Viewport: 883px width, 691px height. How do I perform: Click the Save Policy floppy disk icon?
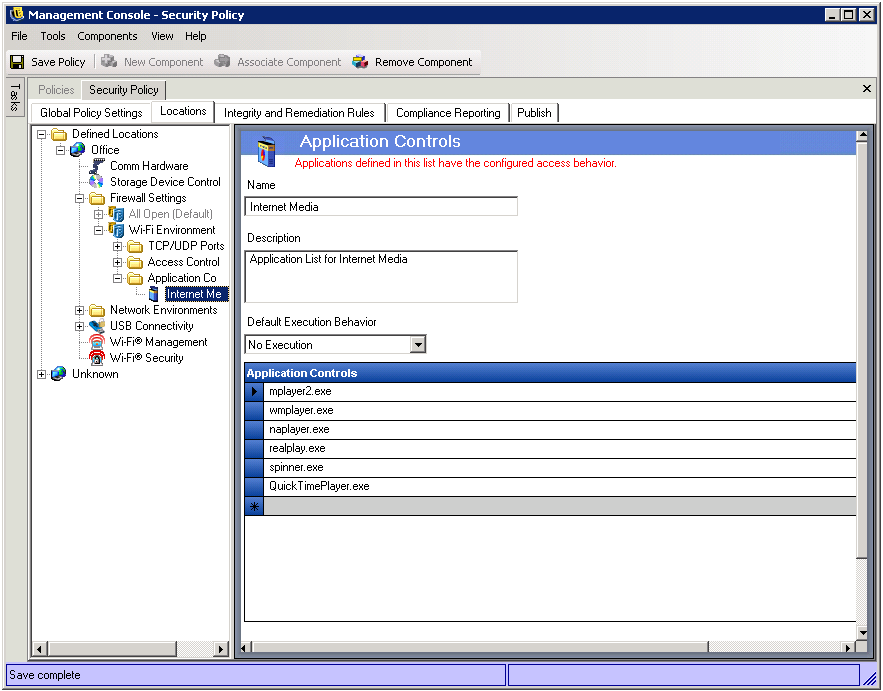(17, 62)
